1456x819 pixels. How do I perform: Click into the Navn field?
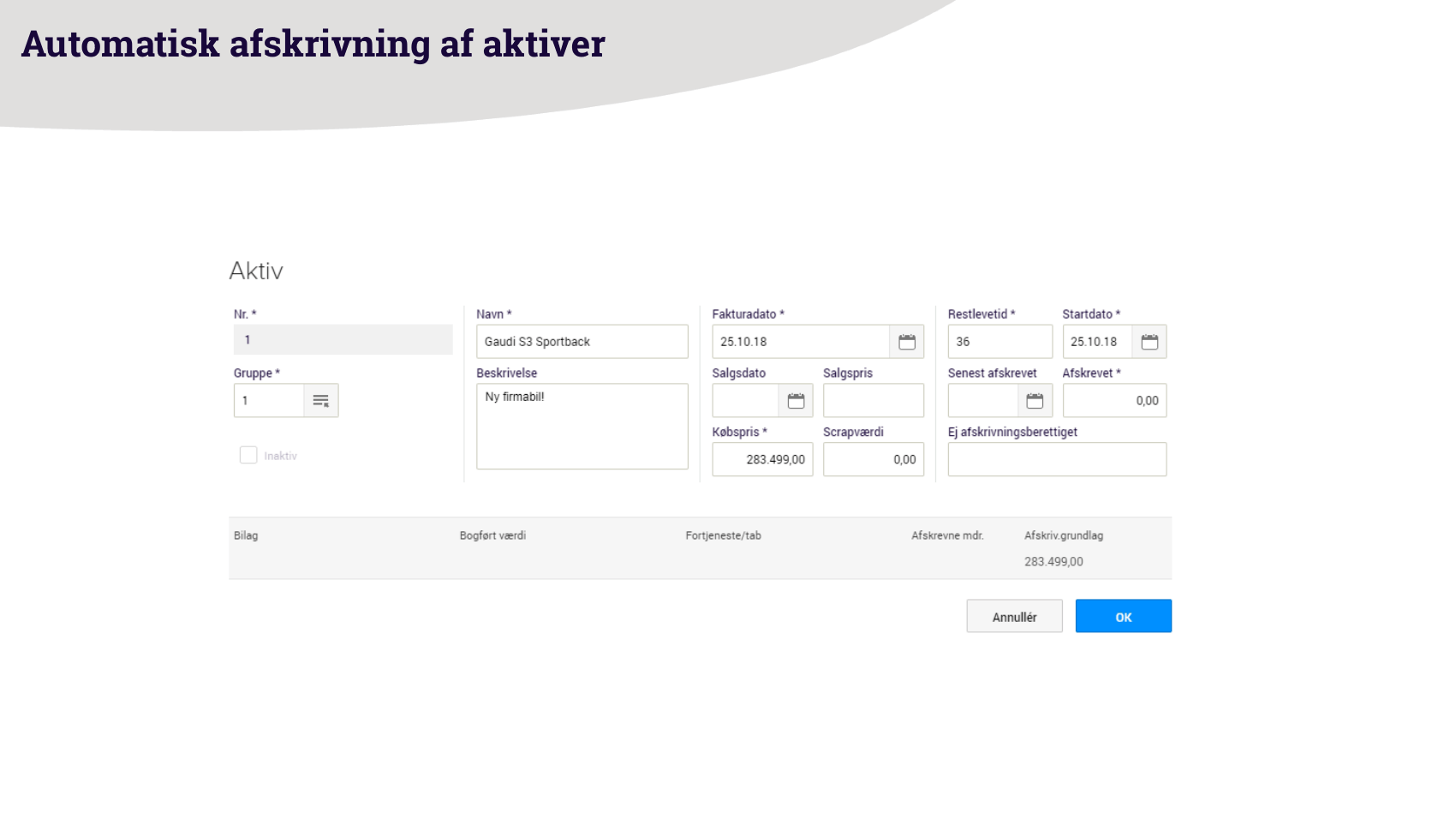[x=582, y=342]
